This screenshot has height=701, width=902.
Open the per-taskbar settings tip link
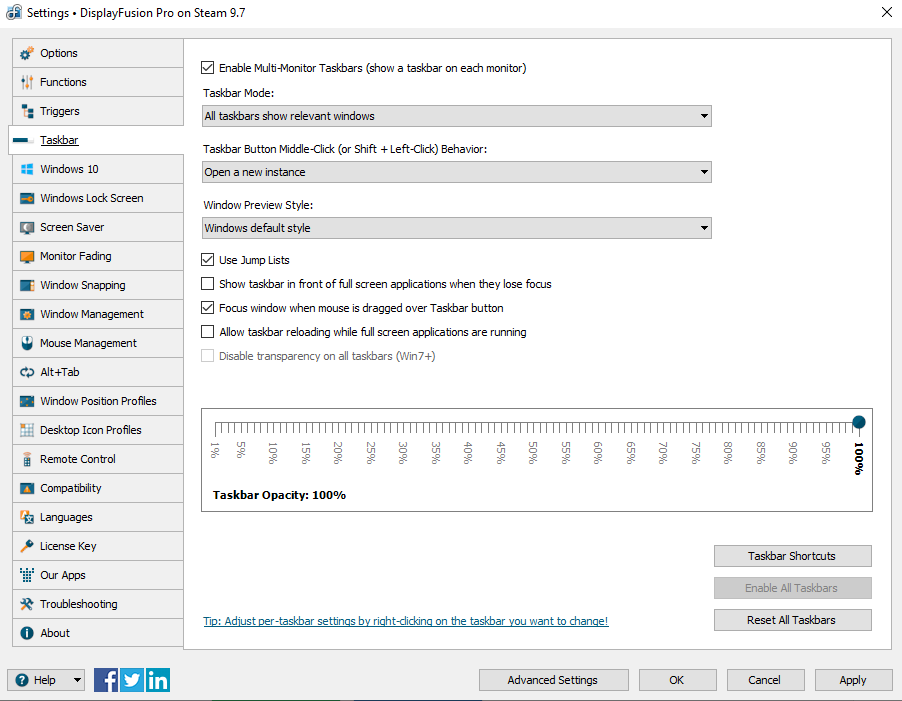(x=405, y=621)
